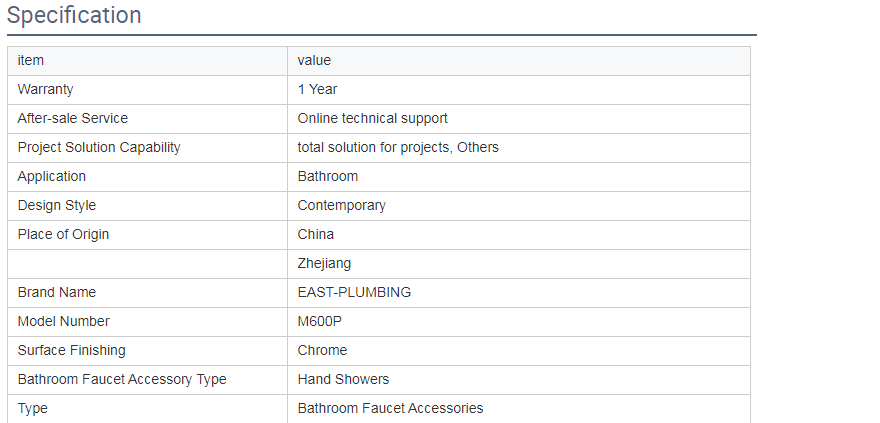Click Project Solution Capability label
This screenshot has height=423, width=880.
tap(99, 148)
